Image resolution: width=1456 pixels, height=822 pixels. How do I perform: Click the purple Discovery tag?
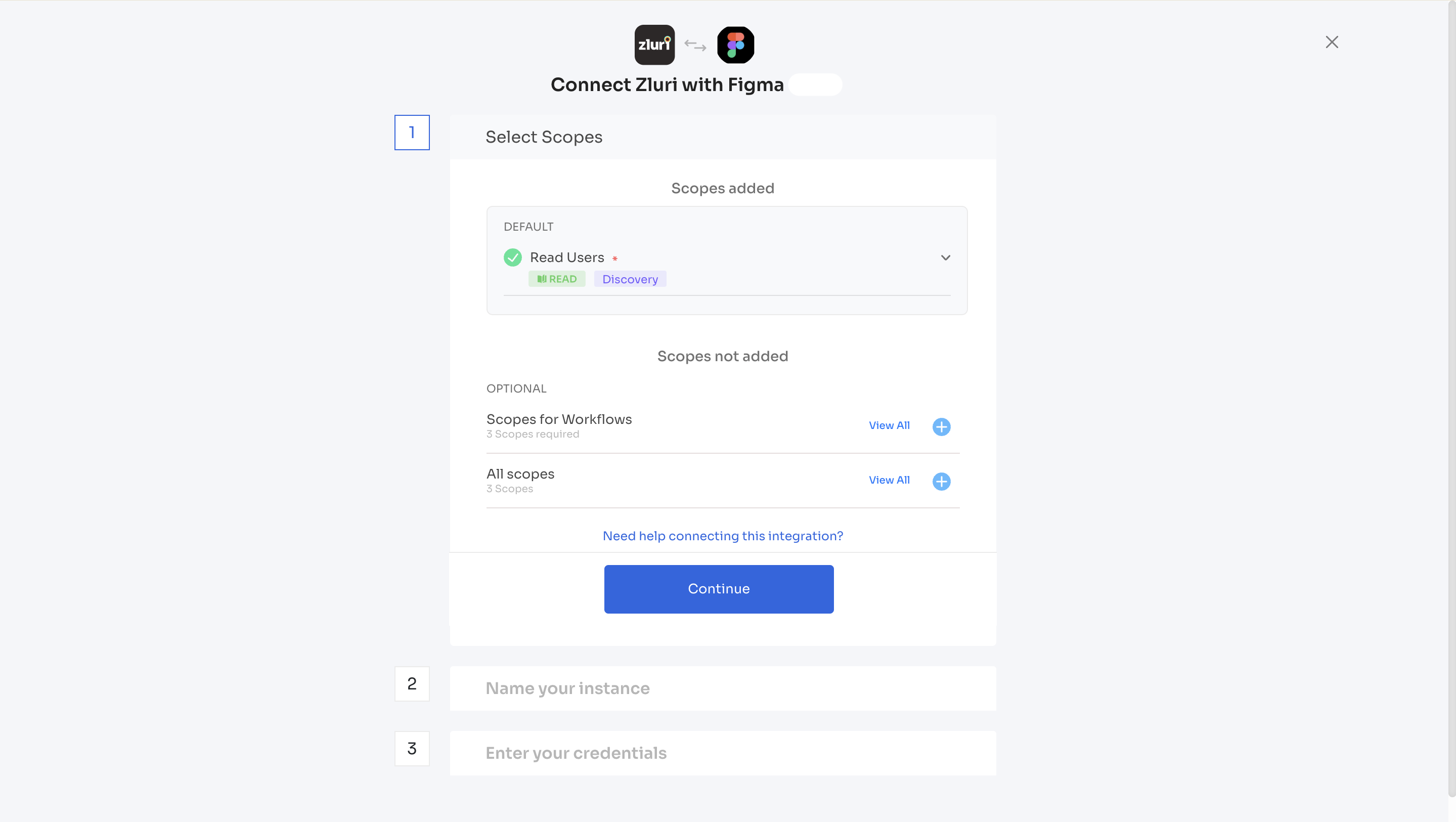[630, 279]
